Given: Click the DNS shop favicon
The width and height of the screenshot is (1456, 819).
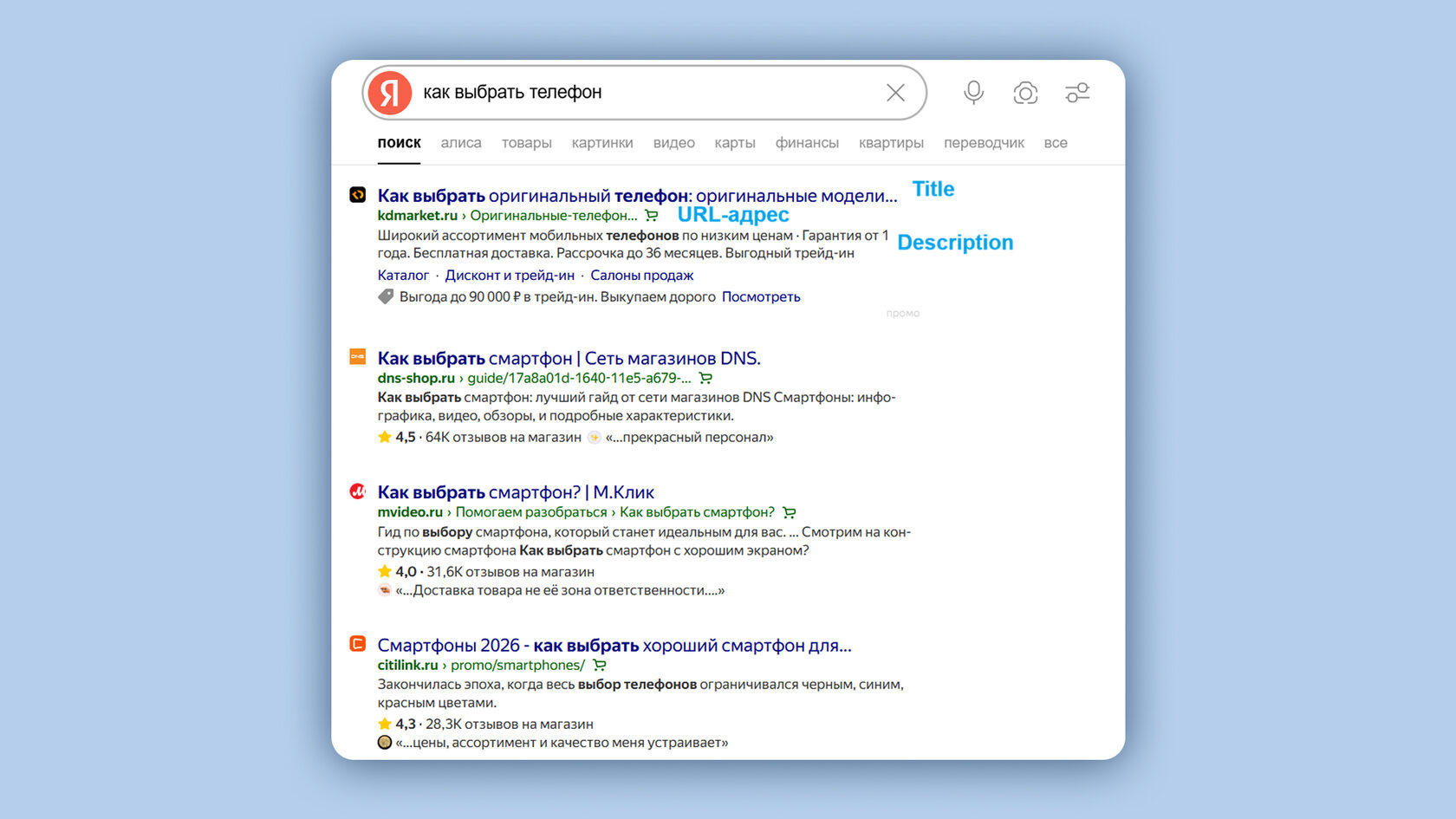Looking at the screenshot, I should click(x=357, y=356).
